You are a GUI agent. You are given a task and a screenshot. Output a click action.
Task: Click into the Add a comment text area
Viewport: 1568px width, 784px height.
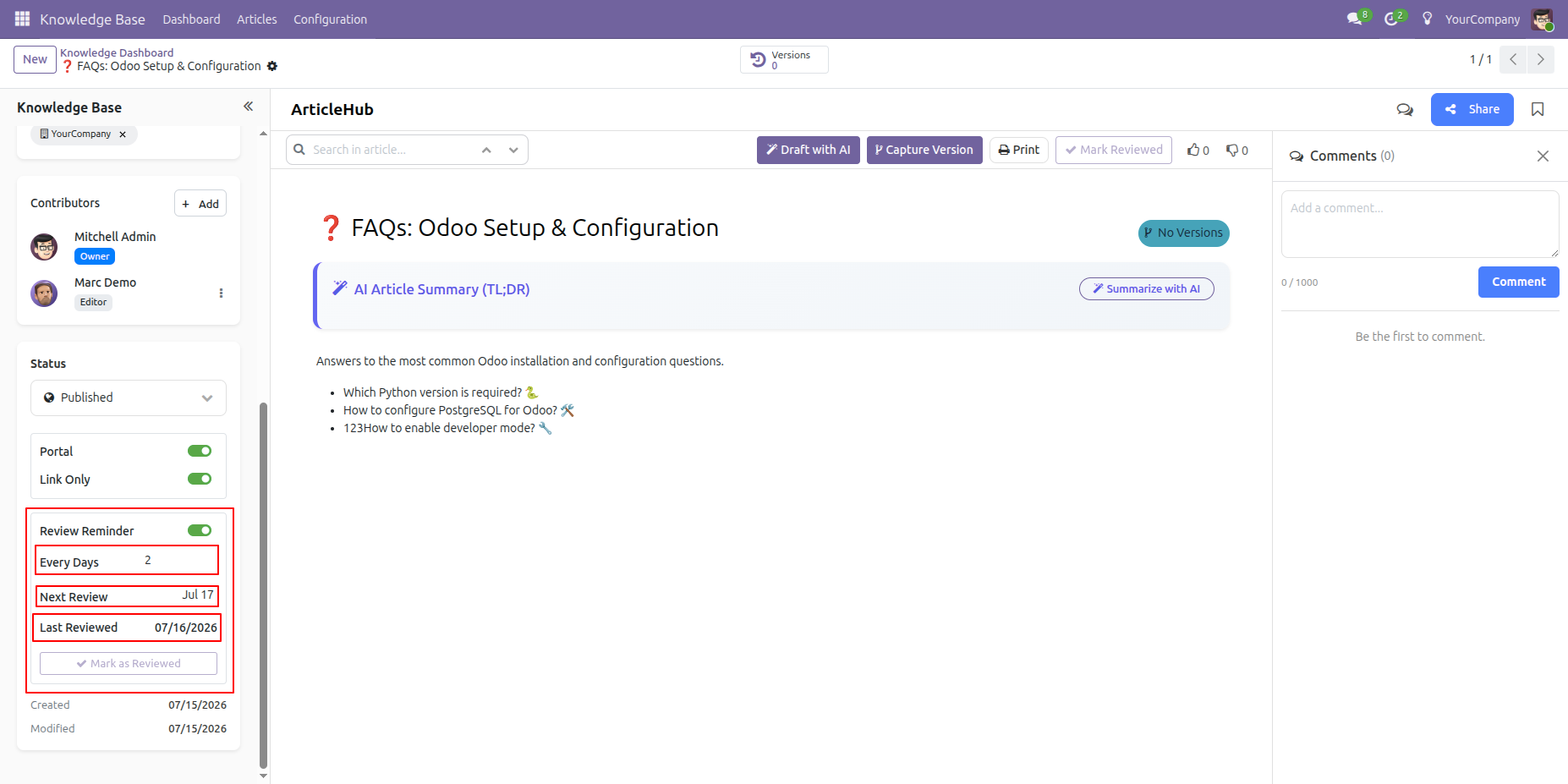coord(1420,224)
